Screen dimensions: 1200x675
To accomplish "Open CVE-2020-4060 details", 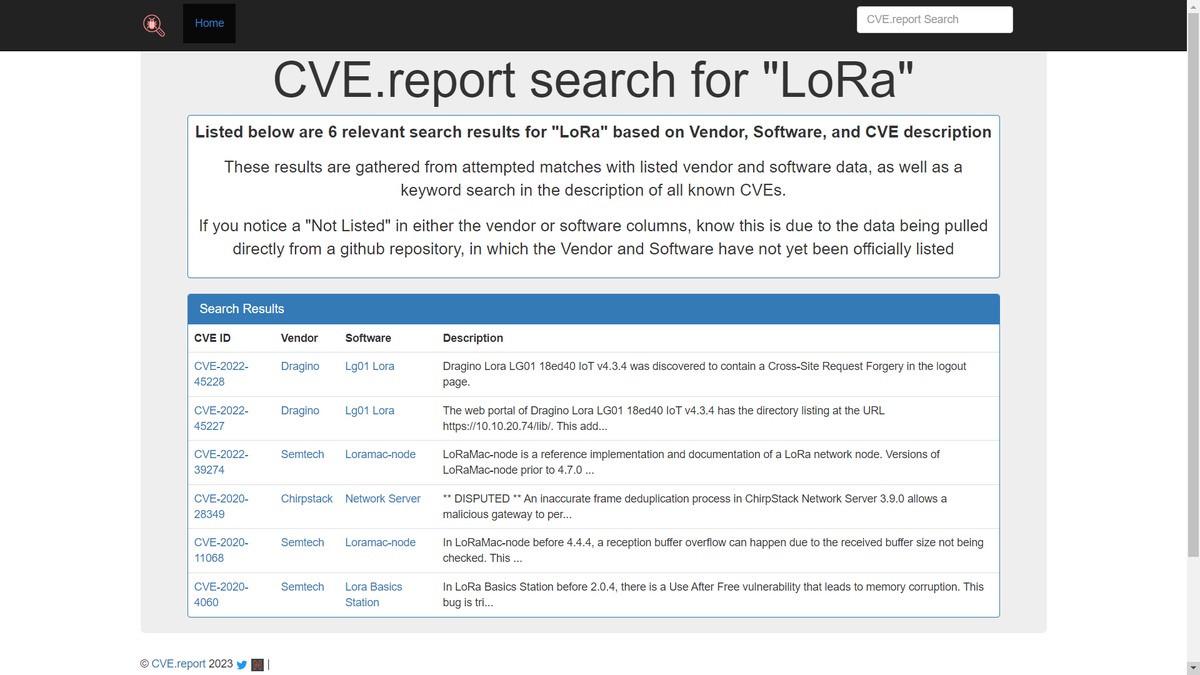I will tap(221, 594).
